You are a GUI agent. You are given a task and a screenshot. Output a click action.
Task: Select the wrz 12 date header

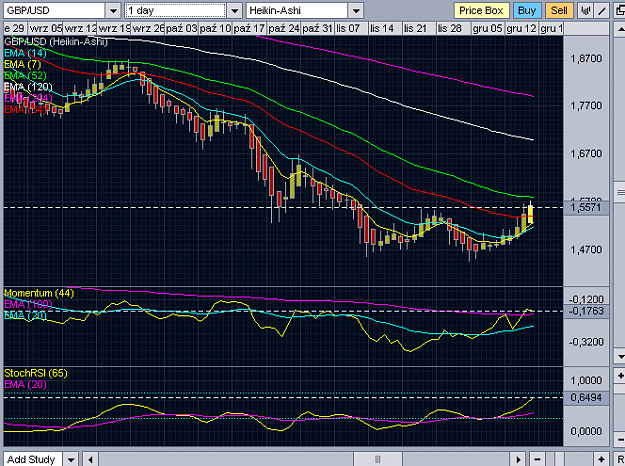80,29
